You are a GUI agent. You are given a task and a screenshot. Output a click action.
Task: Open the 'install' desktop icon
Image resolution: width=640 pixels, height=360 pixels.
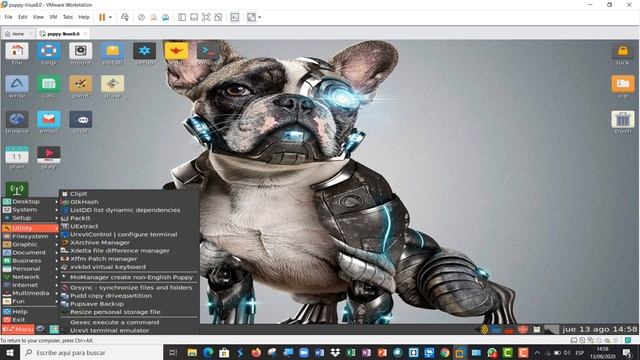[112, 52]
